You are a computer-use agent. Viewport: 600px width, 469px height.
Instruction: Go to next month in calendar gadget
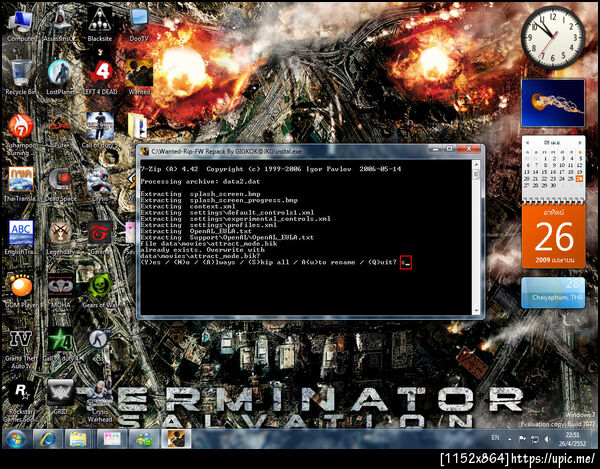coord(580,142)
